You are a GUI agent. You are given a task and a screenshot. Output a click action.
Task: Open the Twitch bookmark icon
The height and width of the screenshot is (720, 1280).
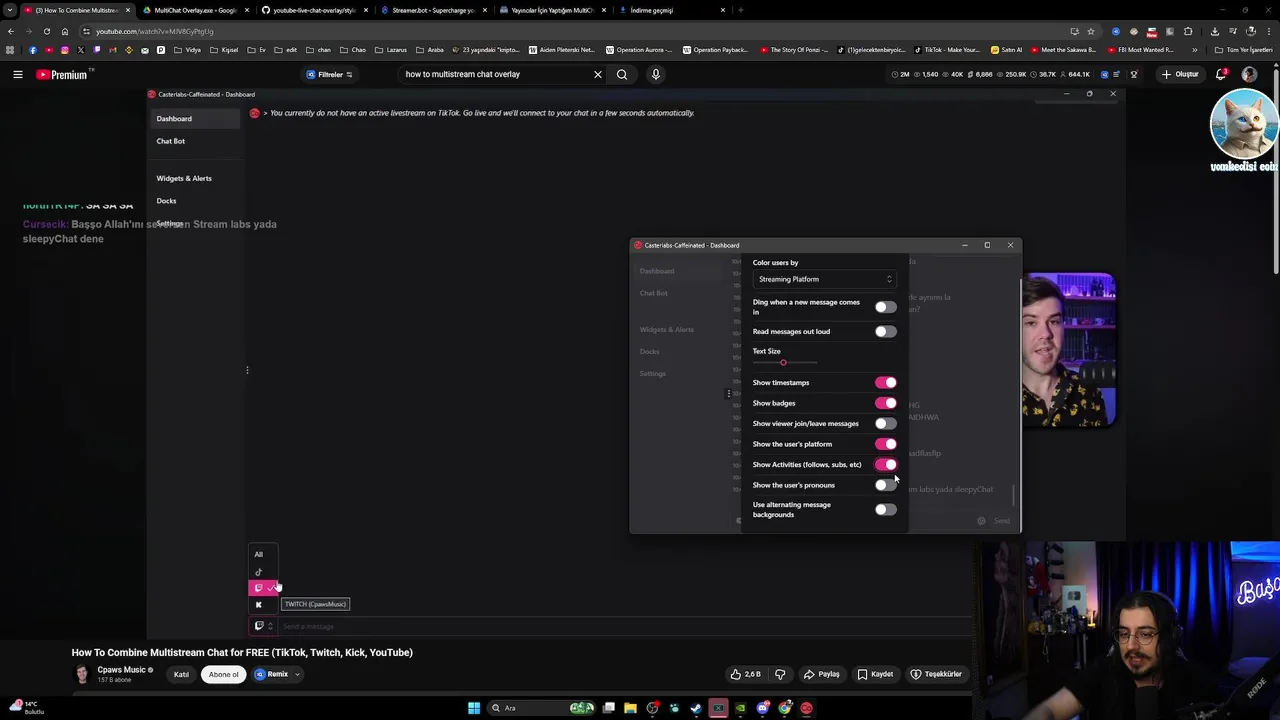coord(97,50)
